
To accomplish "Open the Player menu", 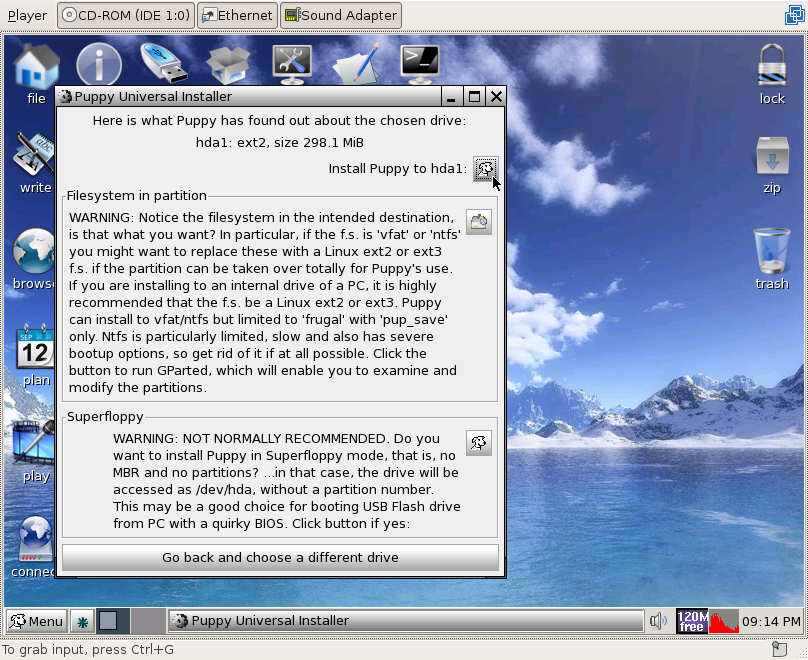I will pyautogui.click(x=27, y=16).
